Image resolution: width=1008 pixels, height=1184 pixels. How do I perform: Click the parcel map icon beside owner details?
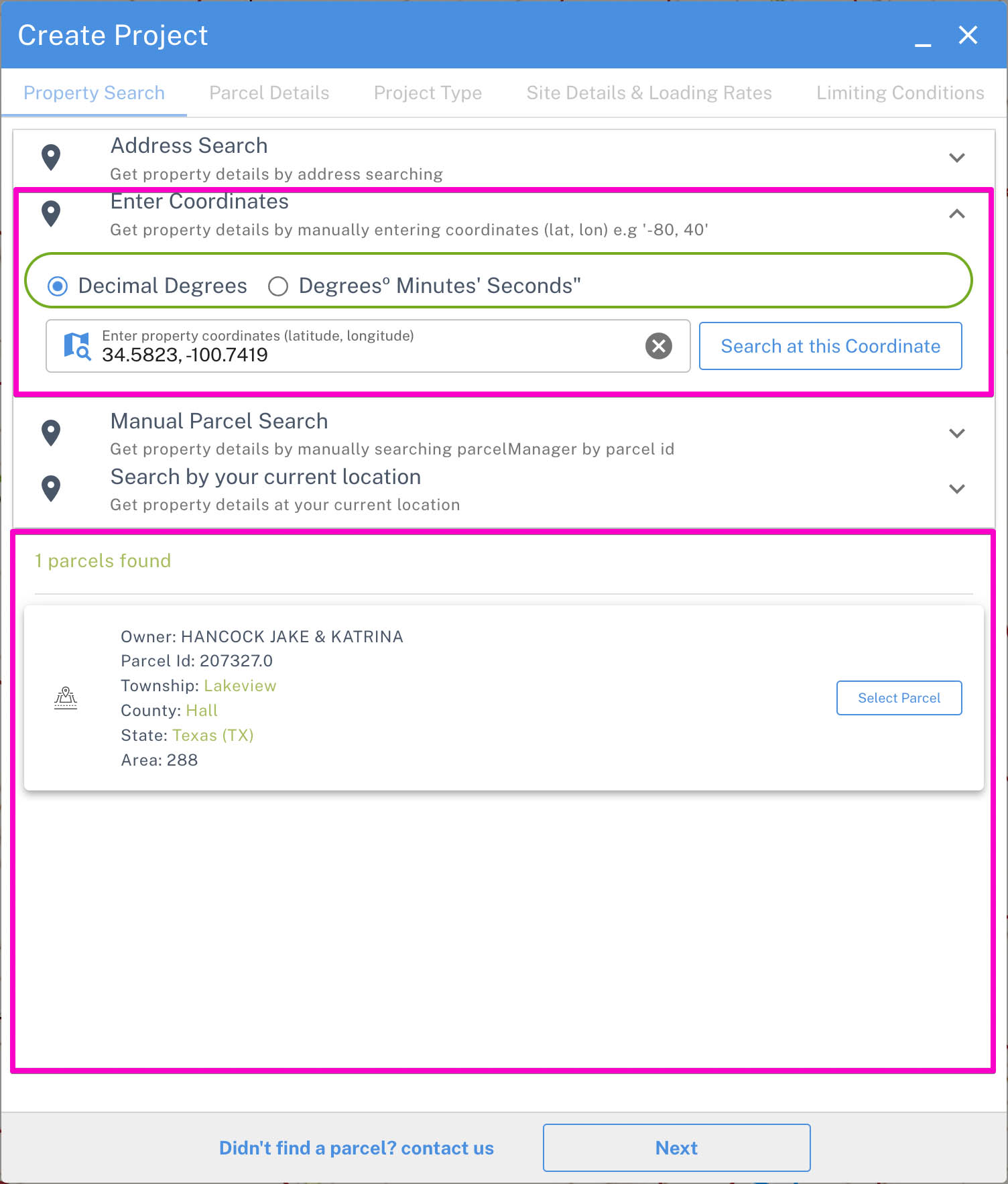66,698
